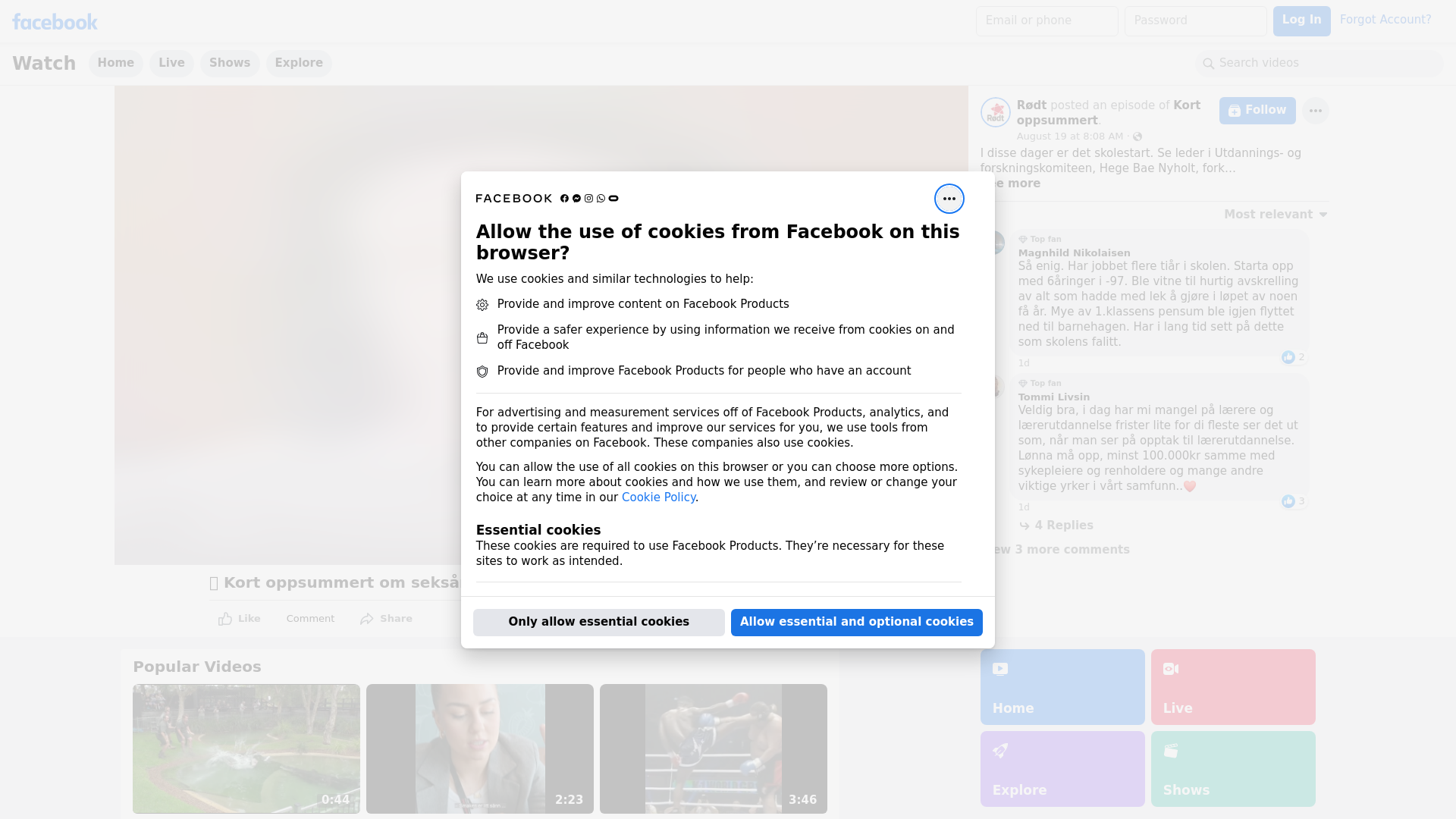Open the post options ellipsis button

(1315, 111)
